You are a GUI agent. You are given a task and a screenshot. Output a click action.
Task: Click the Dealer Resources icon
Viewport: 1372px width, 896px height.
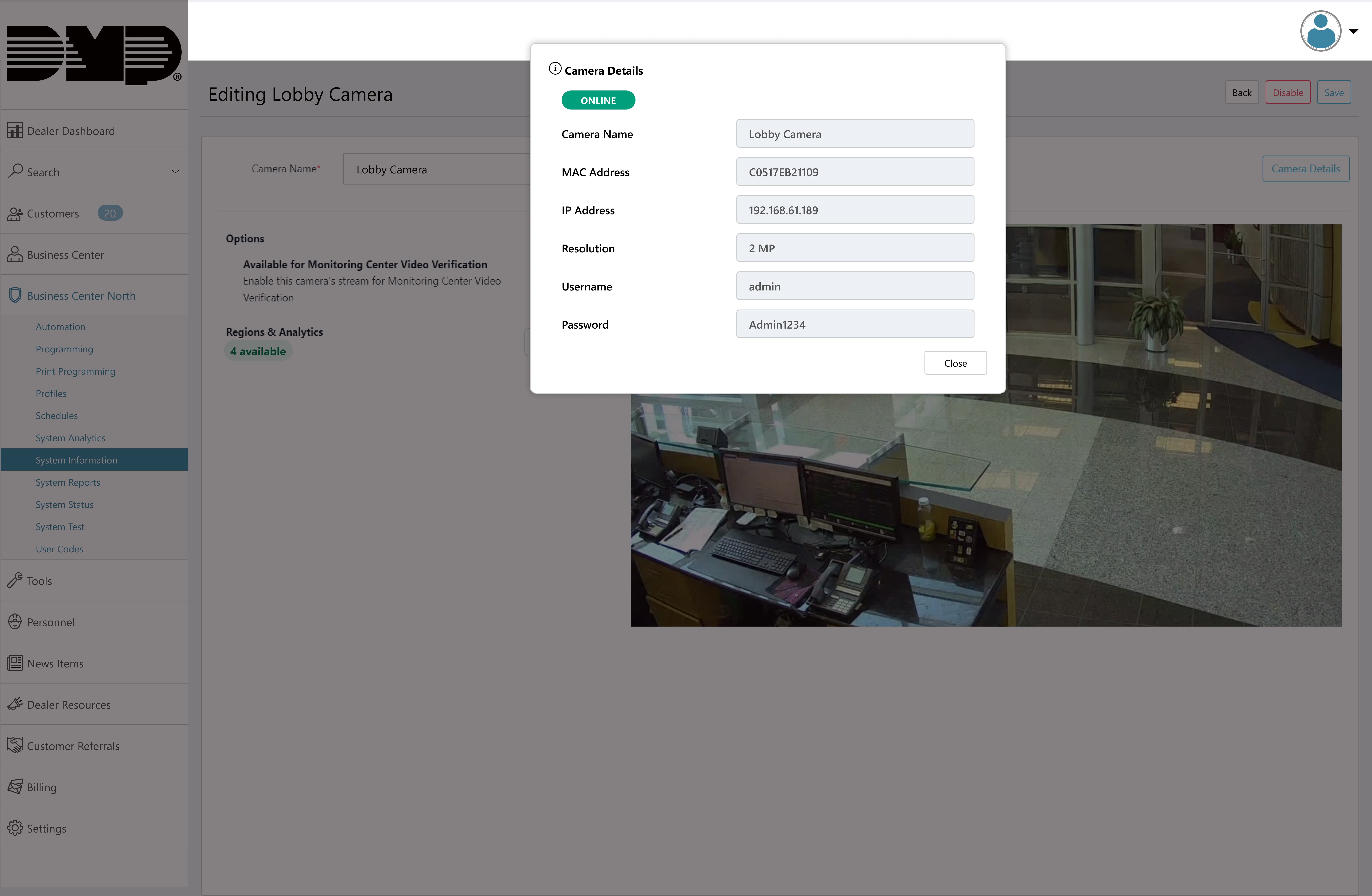(x=15, y=704)
